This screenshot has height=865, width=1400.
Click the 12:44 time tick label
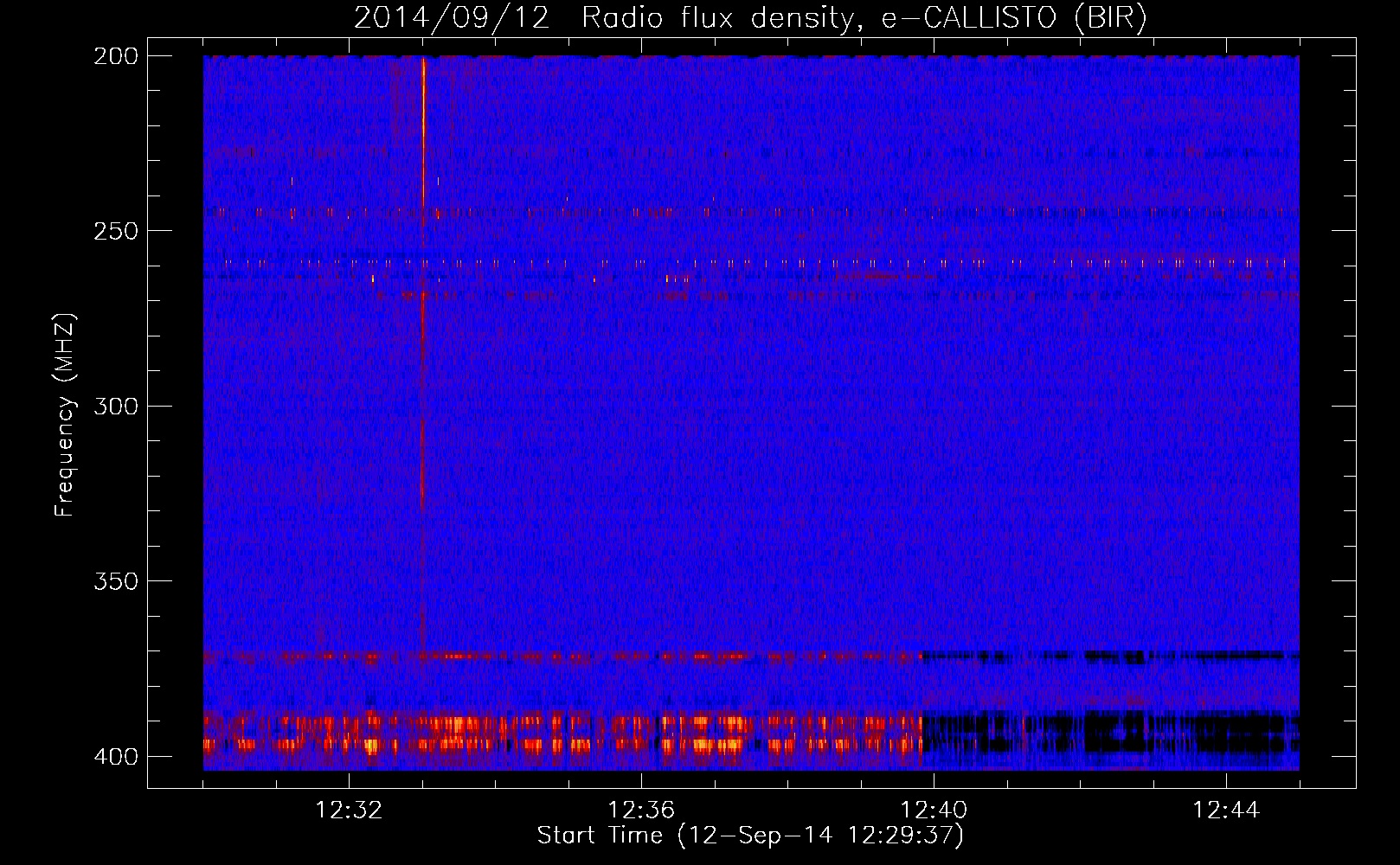point(1226,811)
